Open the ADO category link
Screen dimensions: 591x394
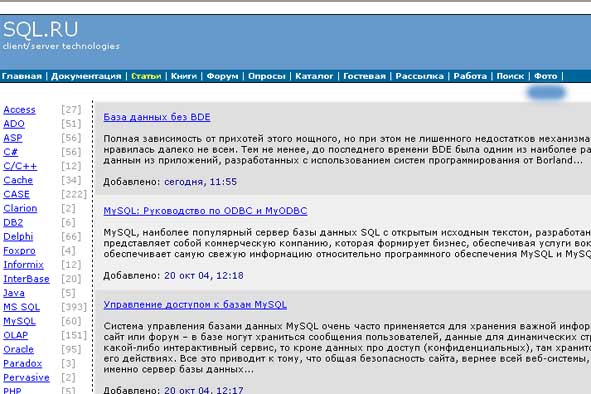click(x=14, y=124)
